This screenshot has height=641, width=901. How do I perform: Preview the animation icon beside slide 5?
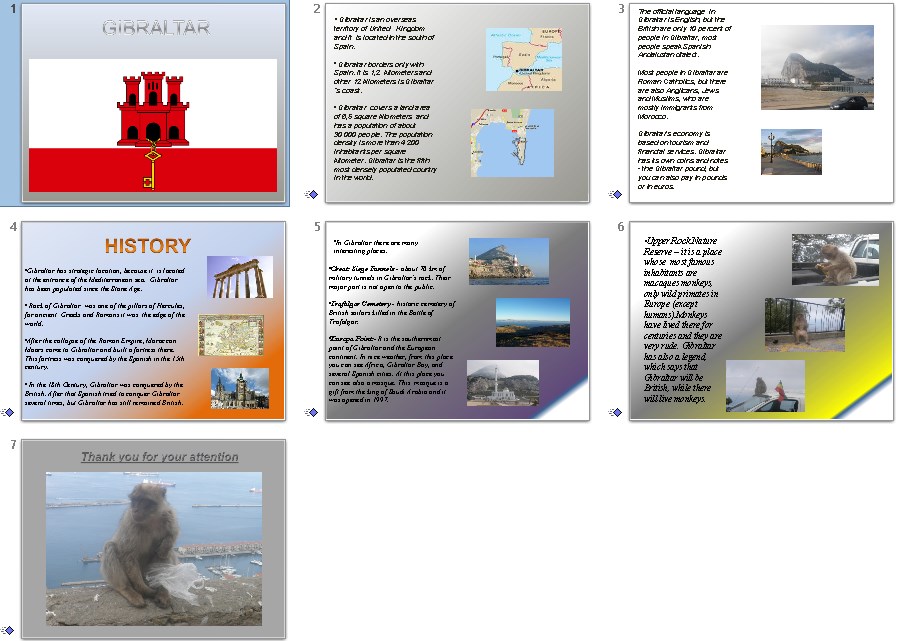pos(311,412)
